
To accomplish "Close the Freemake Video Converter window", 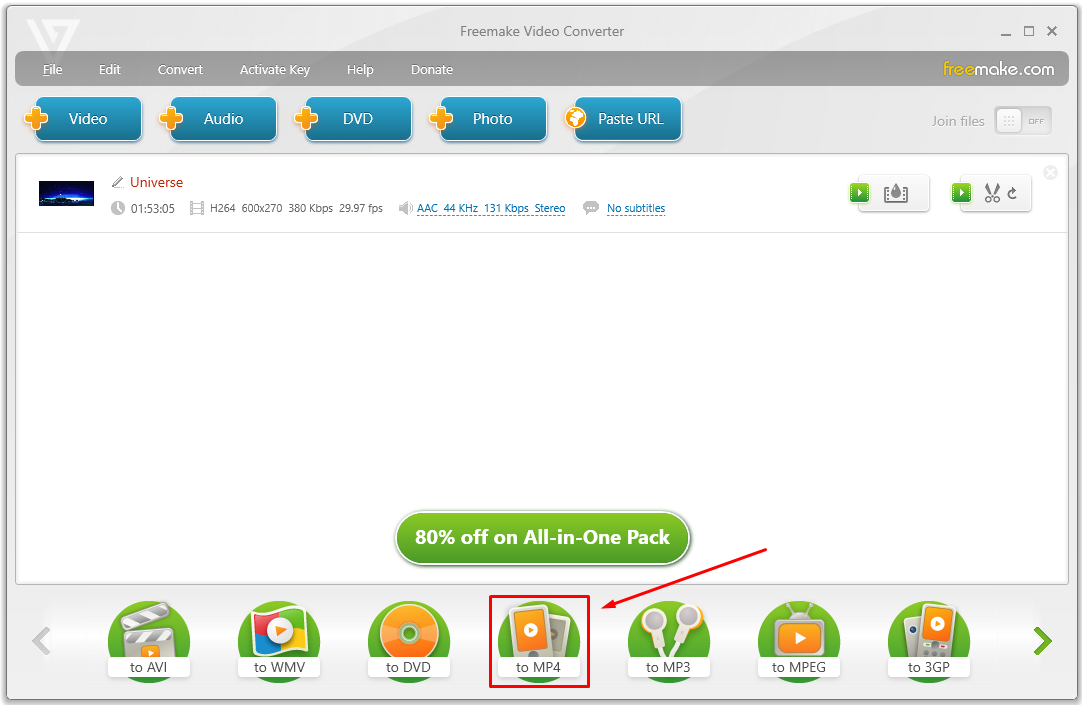I will [x=1052, y=31].
